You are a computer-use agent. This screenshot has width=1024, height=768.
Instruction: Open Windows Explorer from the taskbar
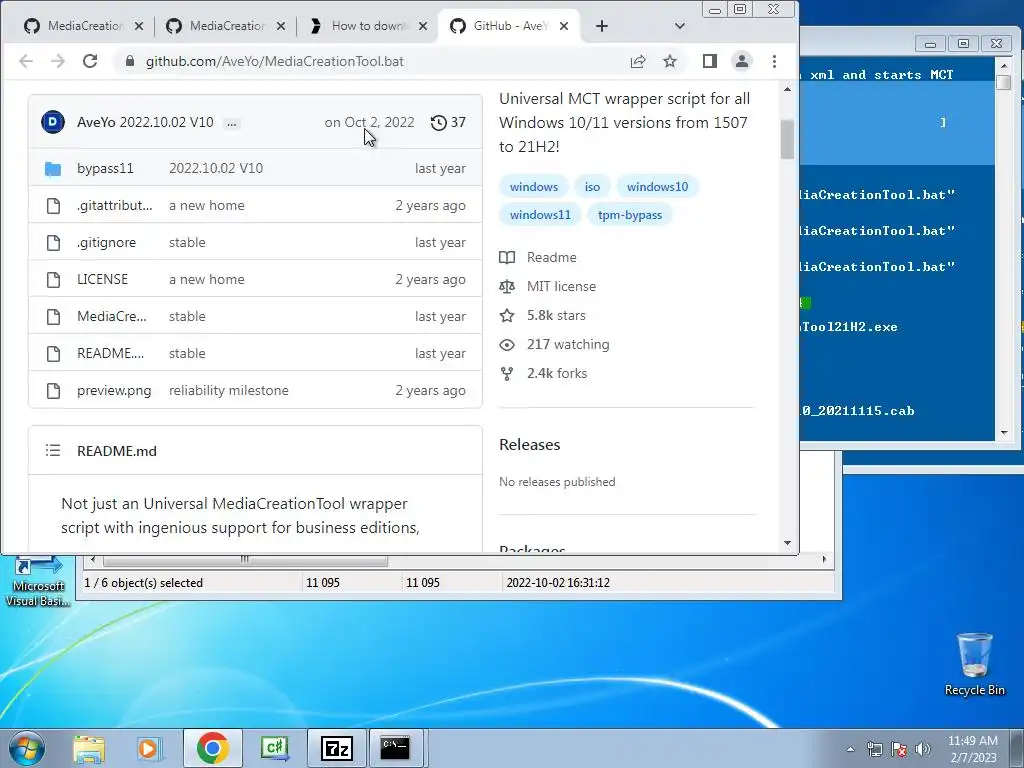(x=89, y=748)
